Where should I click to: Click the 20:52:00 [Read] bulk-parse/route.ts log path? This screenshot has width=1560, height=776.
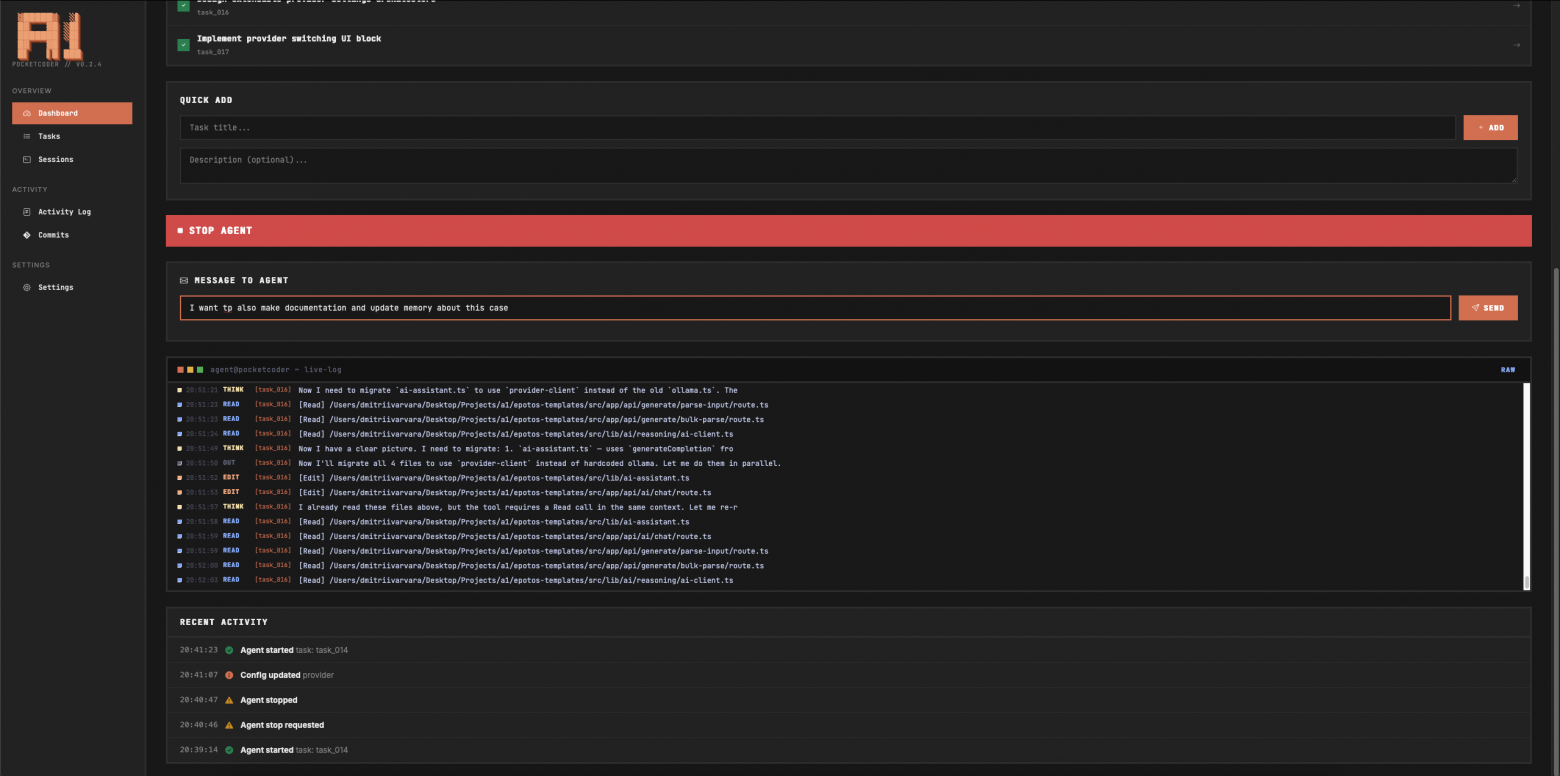coord(531,566)
